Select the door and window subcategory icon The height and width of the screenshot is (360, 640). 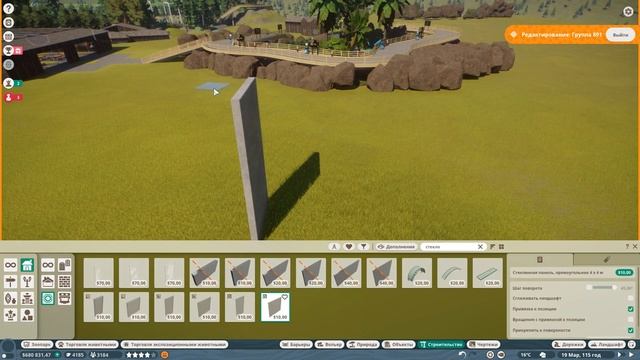[64, 265]
